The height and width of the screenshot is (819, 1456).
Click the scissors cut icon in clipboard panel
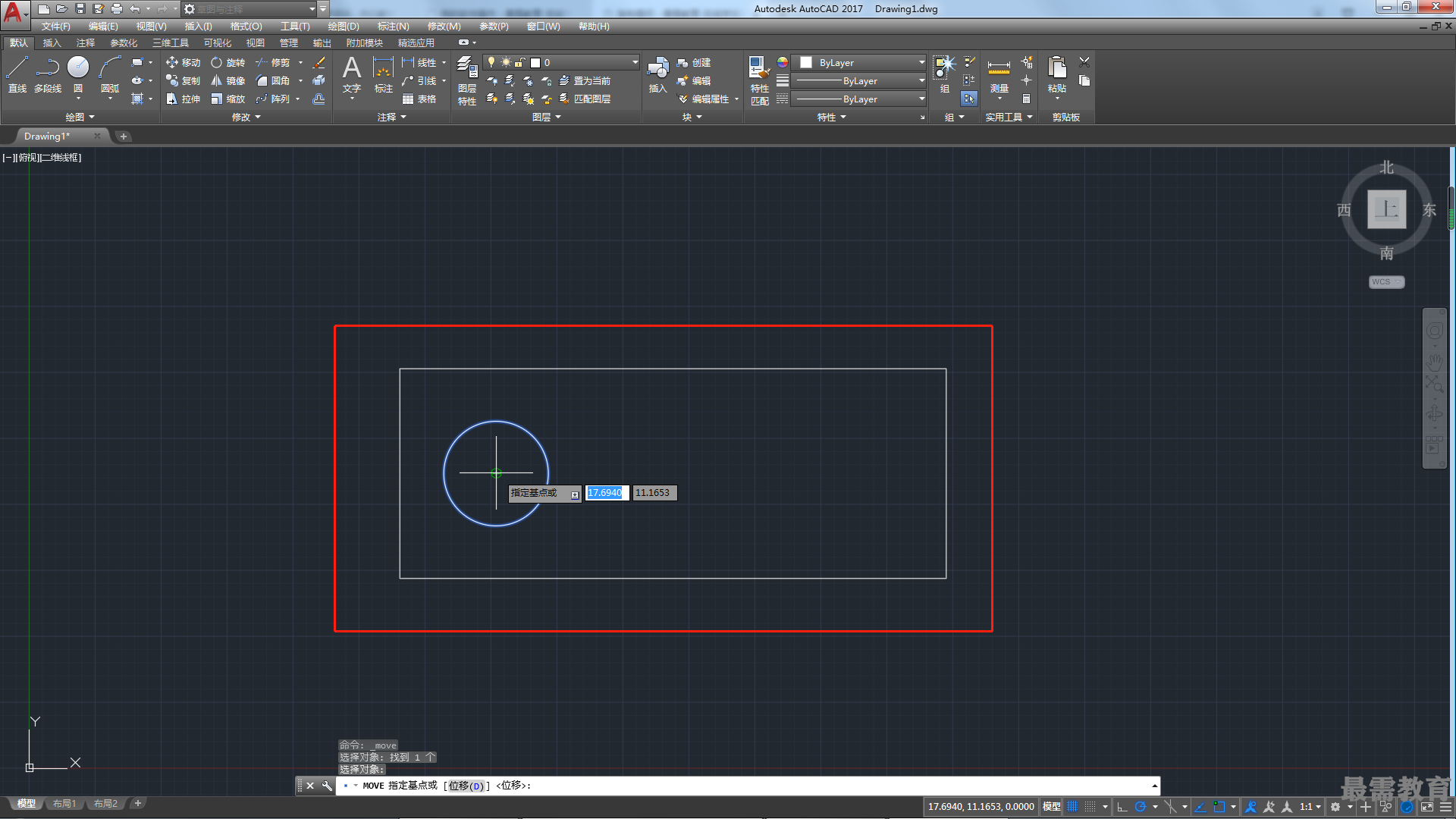point(1084,62)
